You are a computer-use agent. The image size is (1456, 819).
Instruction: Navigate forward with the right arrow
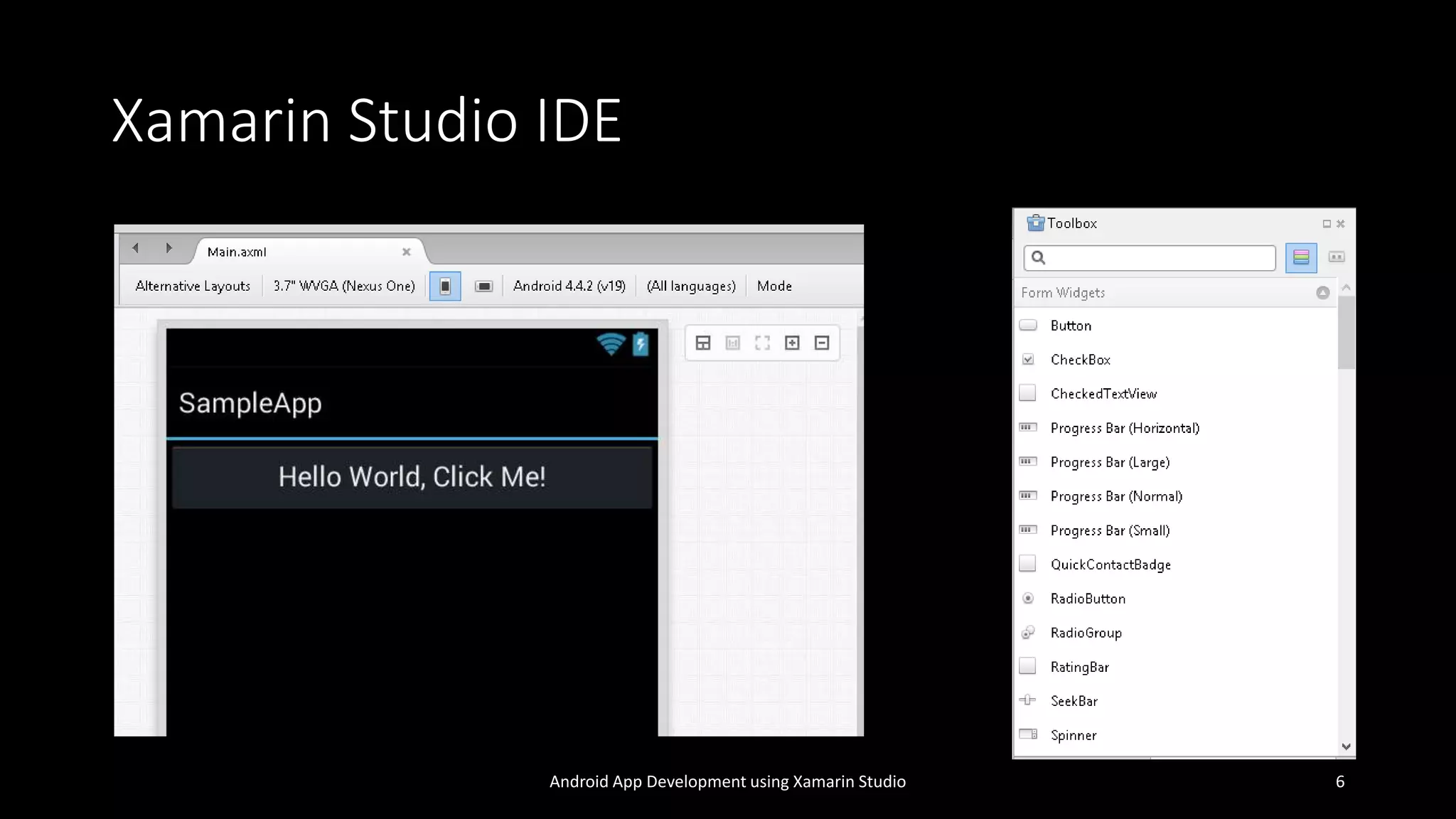168,248
